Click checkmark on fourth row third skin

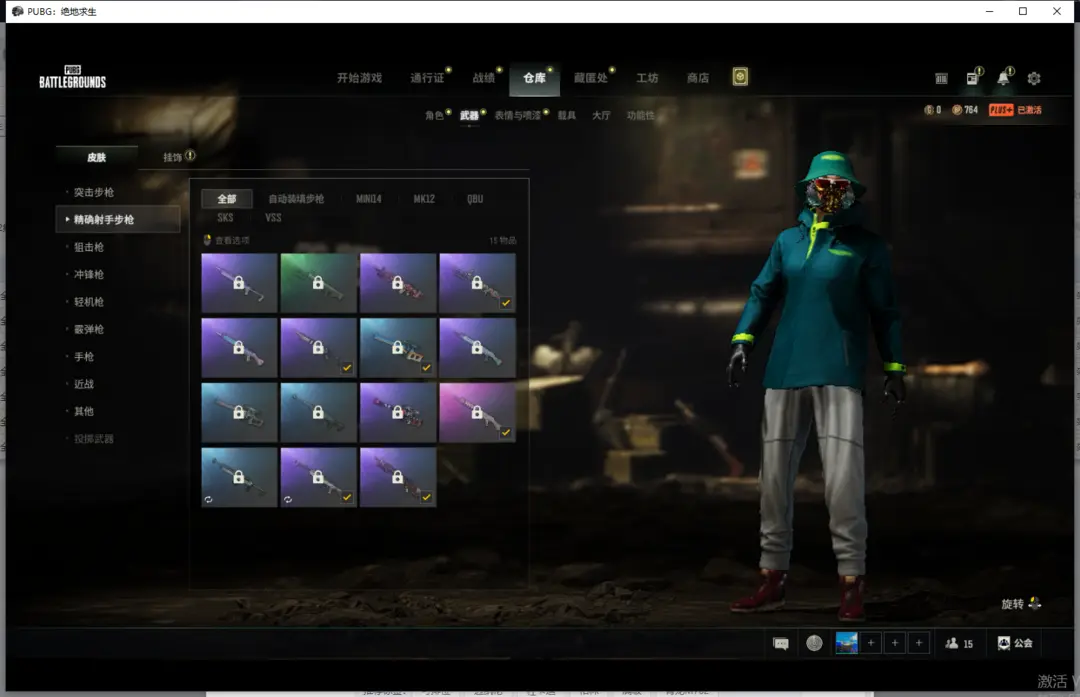426,497
